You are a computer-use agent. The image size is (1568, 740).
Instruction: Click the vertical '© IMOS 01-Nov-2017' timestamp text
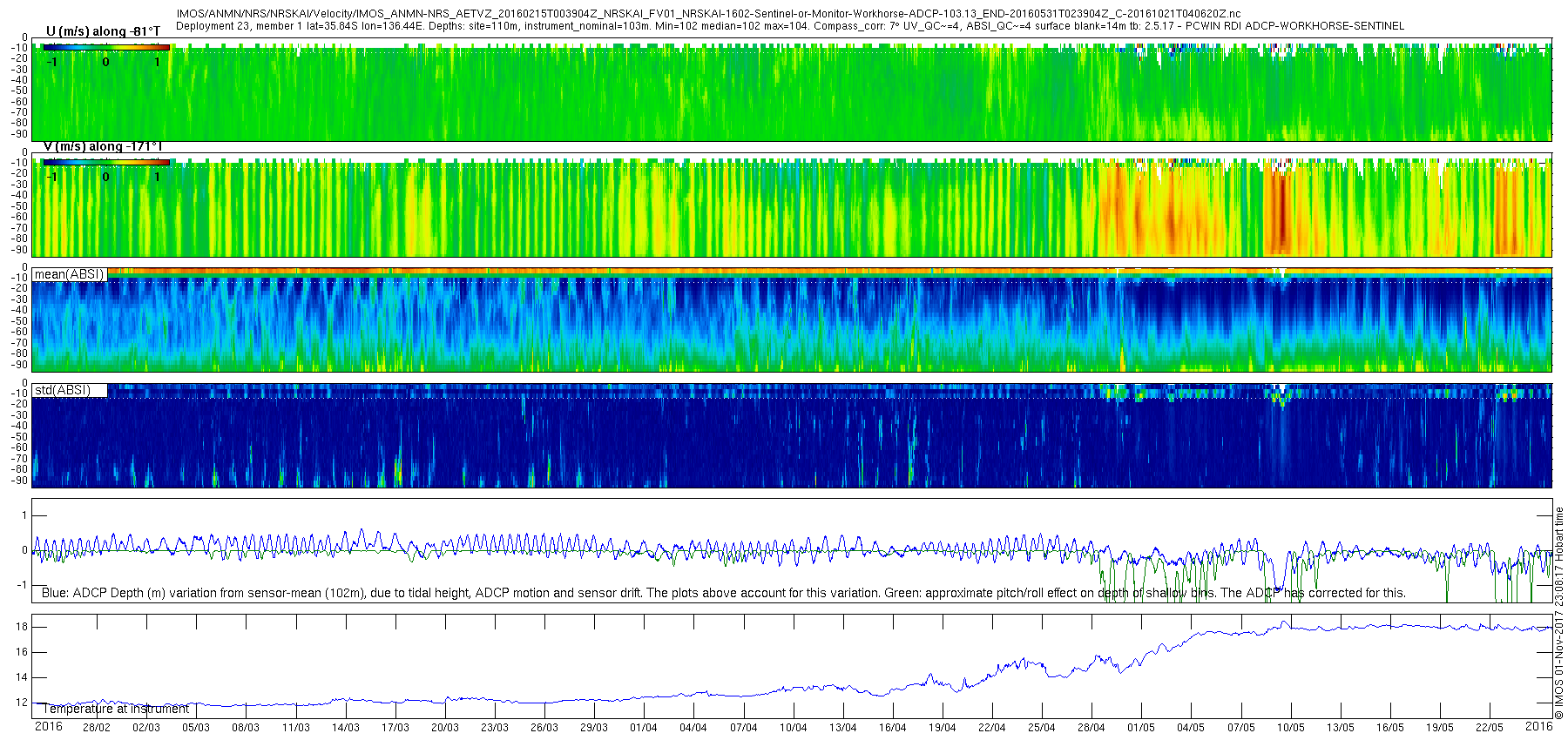click(x=1559, y=613)
